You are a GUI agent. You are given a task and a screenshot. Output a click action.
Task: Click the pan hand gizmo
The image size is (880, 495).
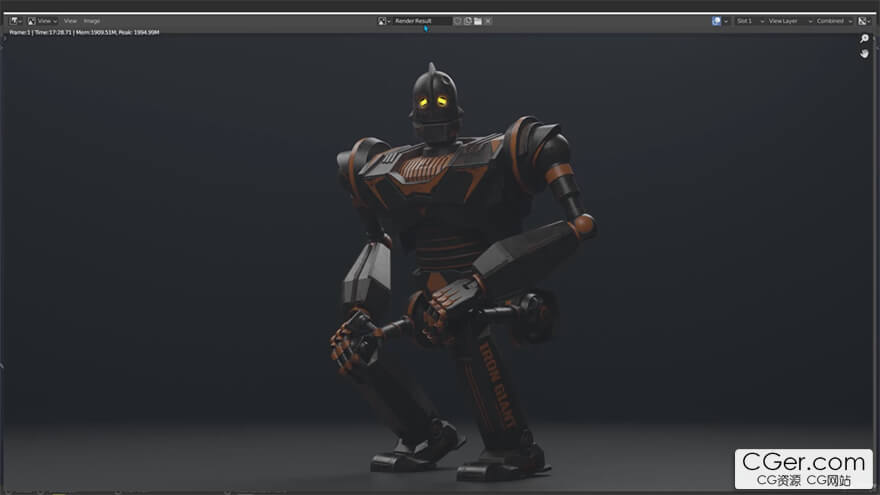click(864, 53)
